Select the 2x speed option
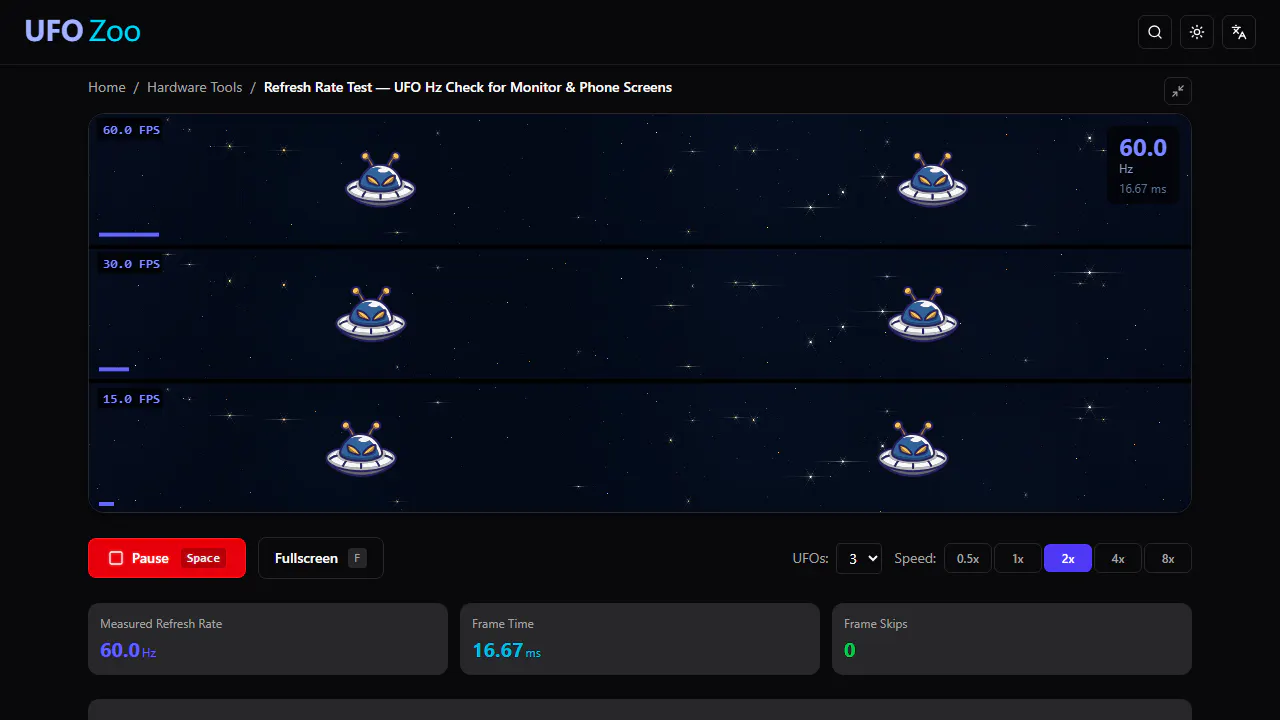 click(x=1068, y=558)
